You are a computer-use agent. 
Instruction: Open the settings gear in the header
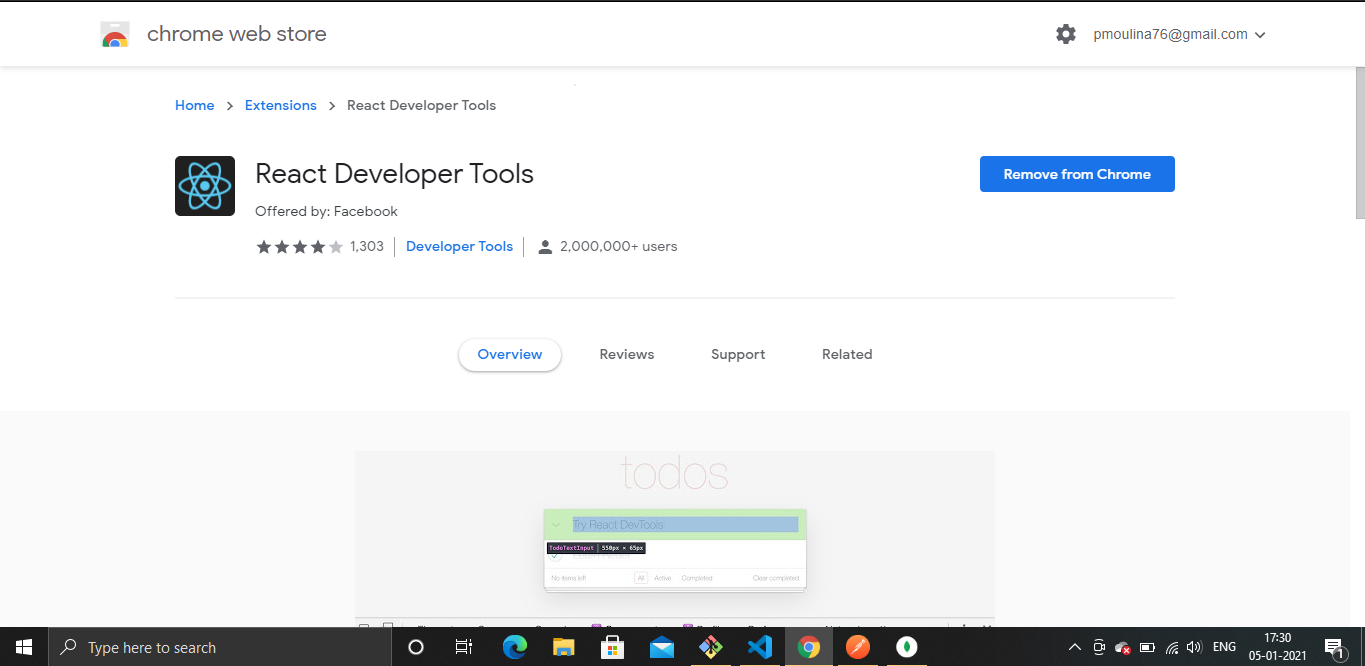click(x=1066, y=34)
